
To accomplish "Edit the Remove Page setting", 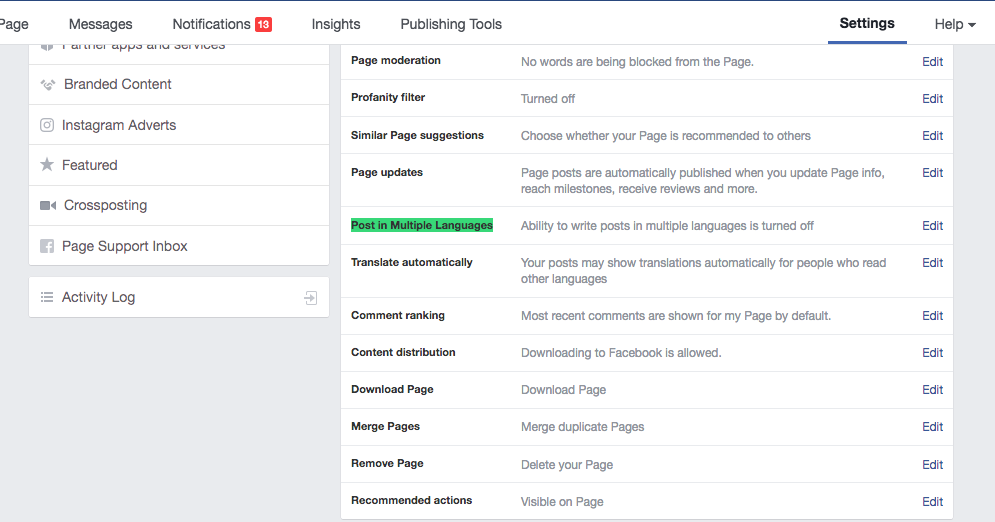I will 932,465.
